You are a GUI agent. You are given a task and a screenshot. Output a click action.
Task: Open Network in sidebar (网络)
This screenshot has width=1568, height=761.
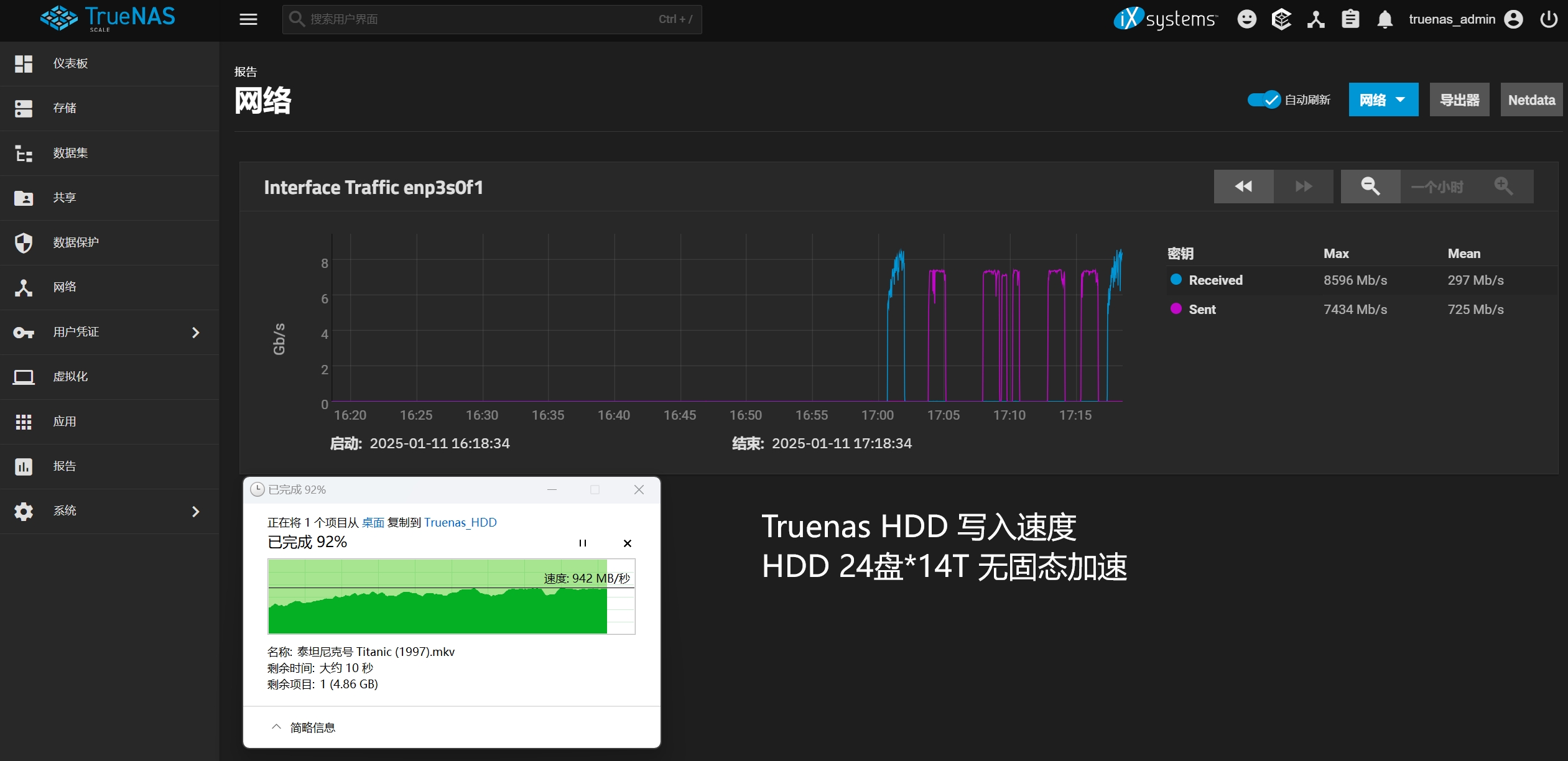coord(109,287)
